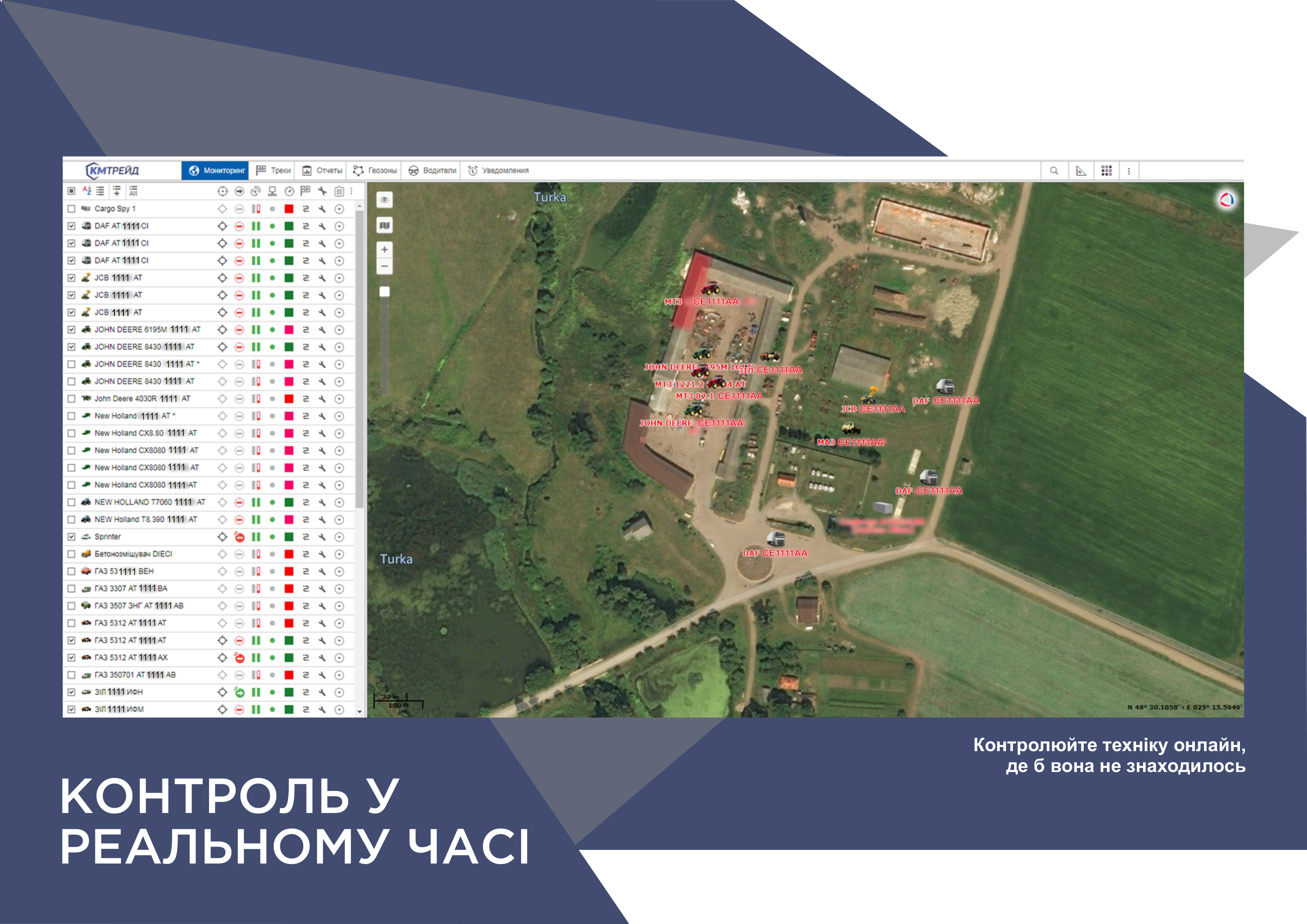The width and height of the screenshot is (1307, 924).
Task: Click the connection state column header icon
Action: (x=273, y=191)
